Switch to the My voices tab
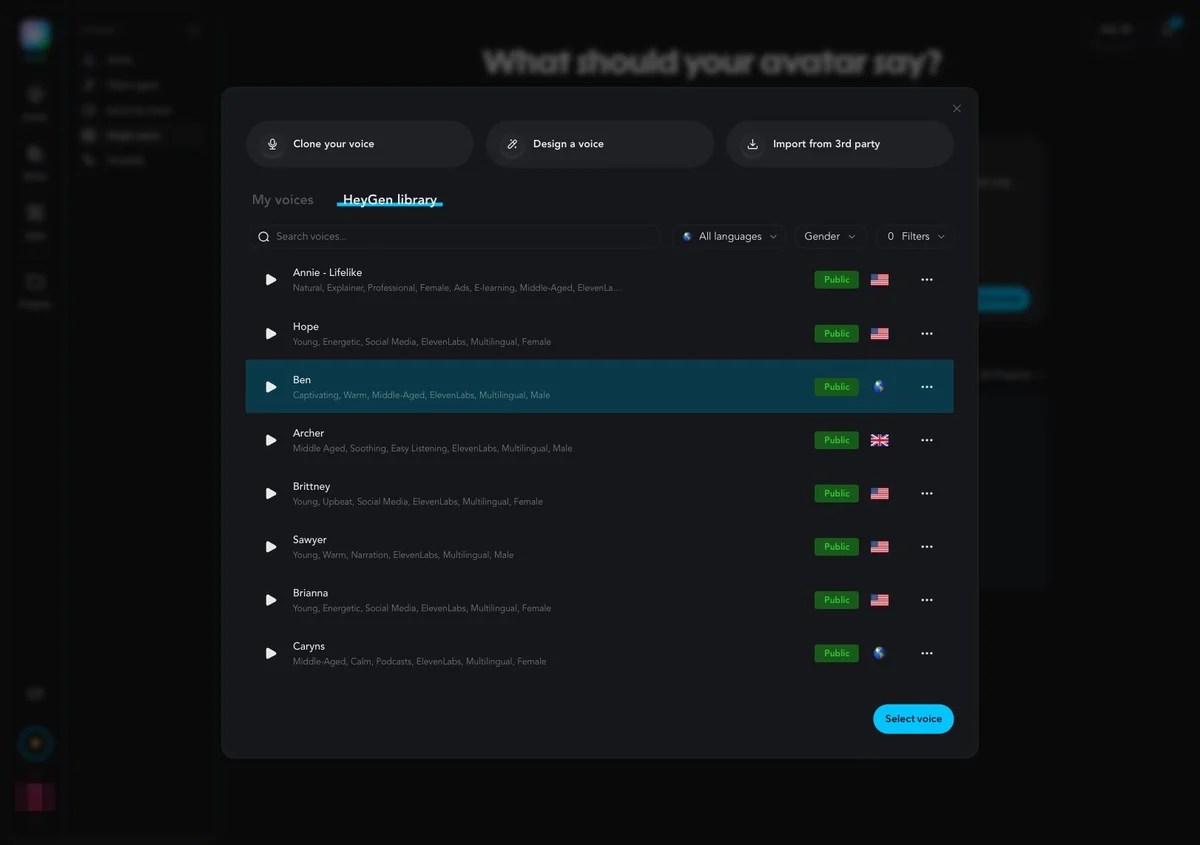 (x=283, y=200)
